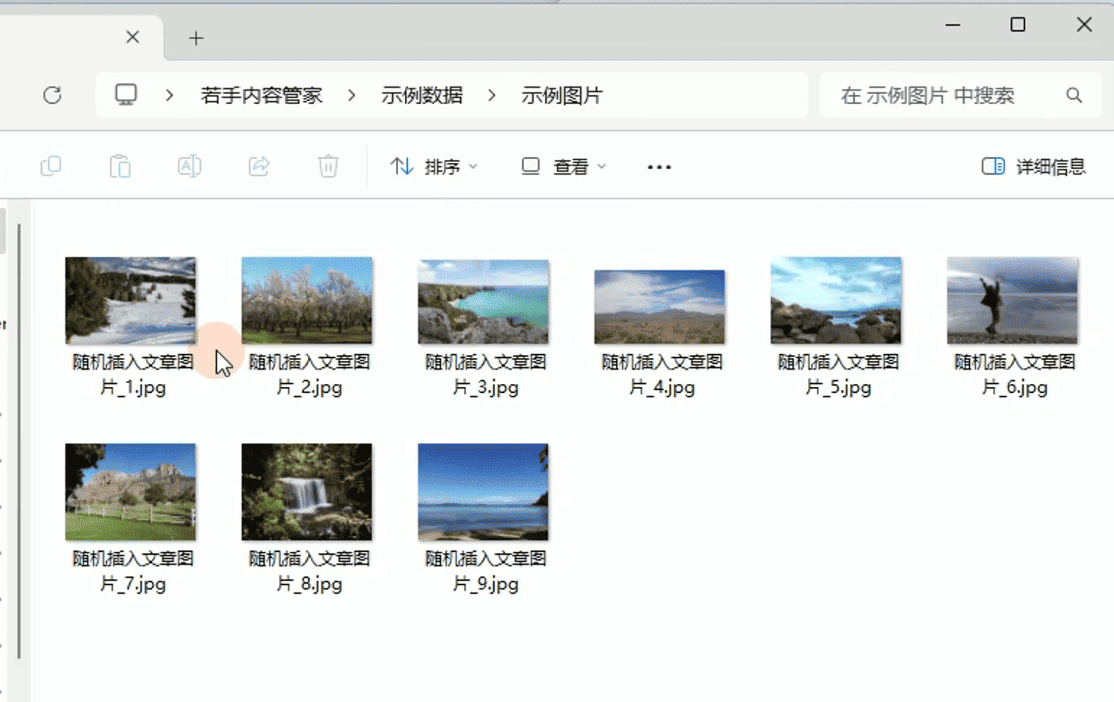Open the 排序 sort dropdown
1114x702 pixels.
(x=434, y=166)
